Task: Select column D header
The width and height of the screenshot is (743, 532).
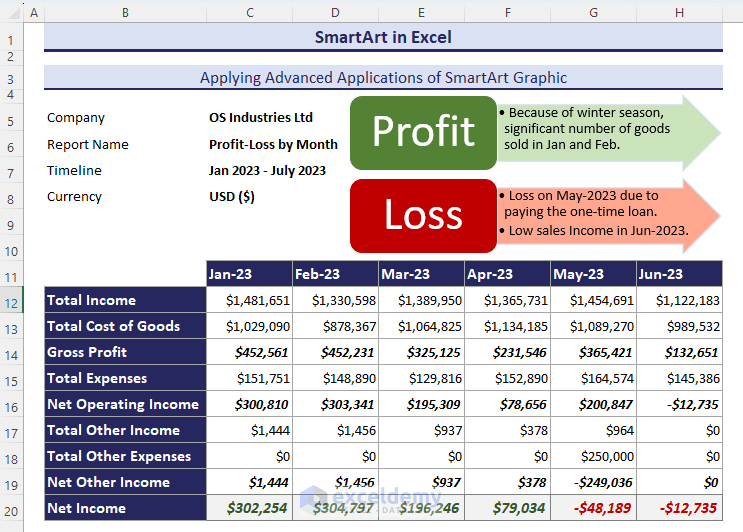Action: tap(335, 13)
